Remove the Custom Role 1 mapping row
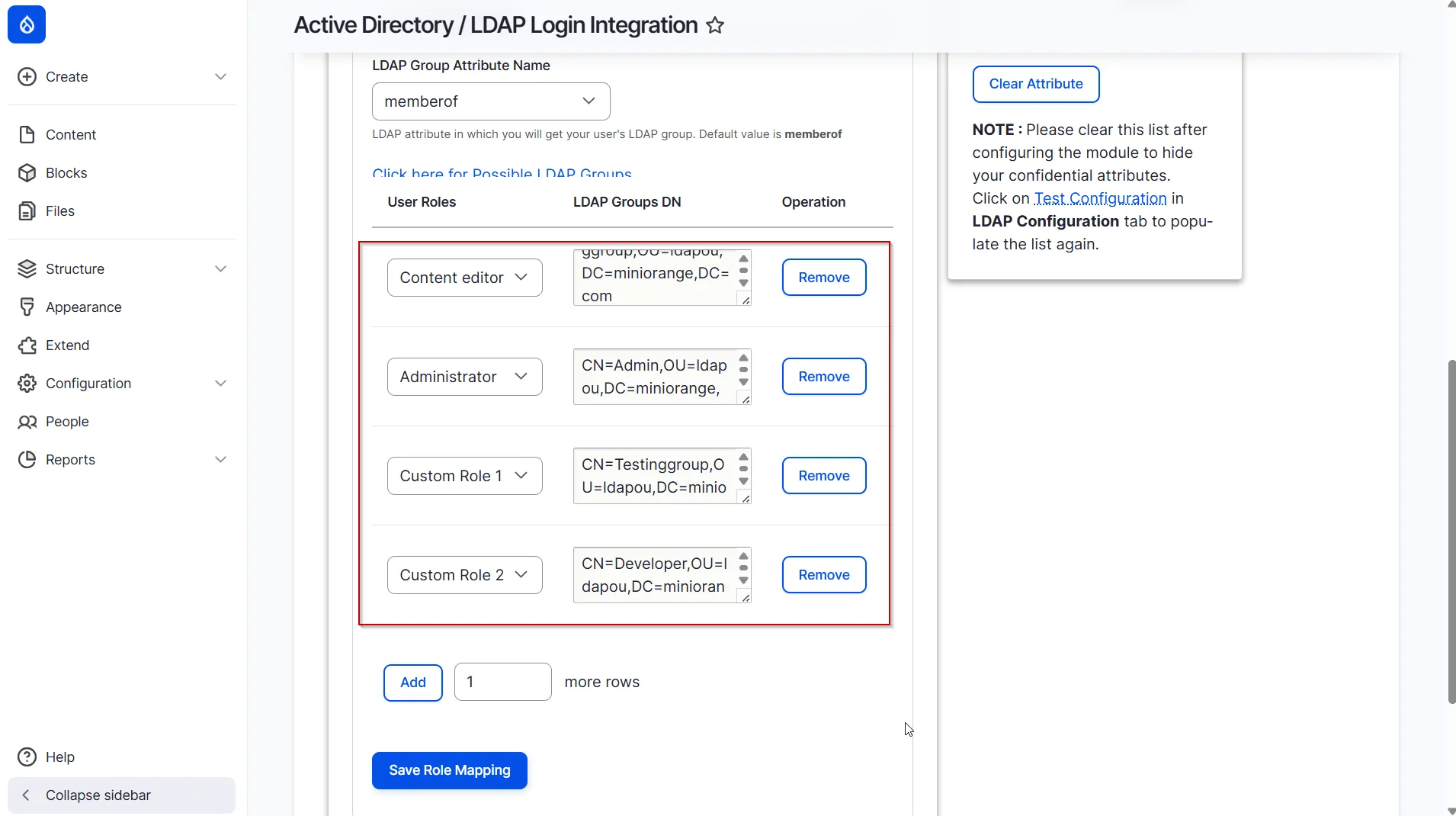Screen dimensions: 1456x816 pyautogui.click(x=824, y=476)
